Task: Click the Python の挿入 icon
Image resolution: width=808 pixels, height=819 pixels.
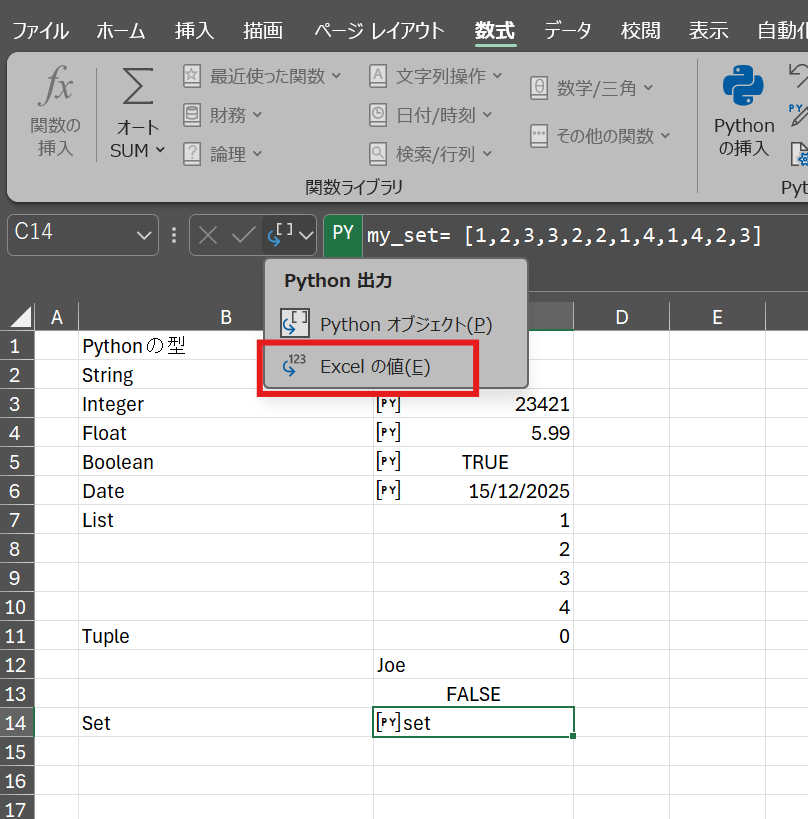Action: tap(743, 86)
